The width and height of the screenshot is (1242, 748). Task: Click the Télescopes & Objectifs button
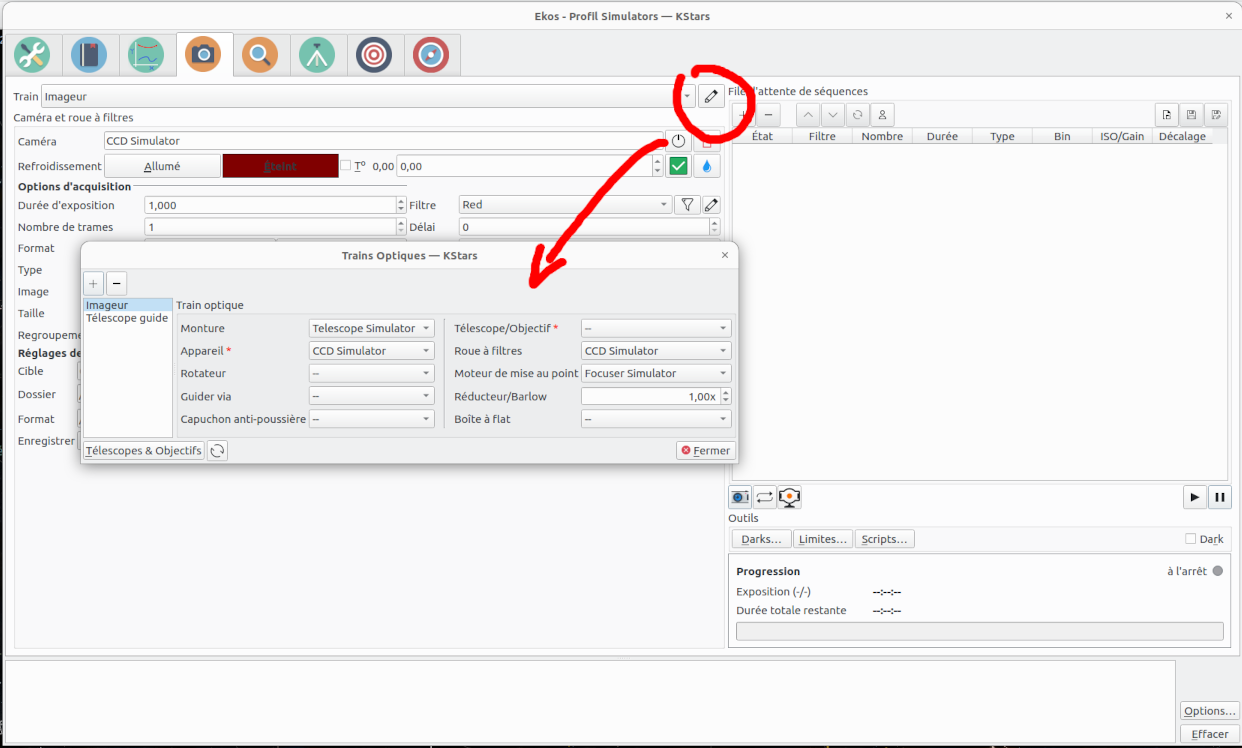pos(143,451)
